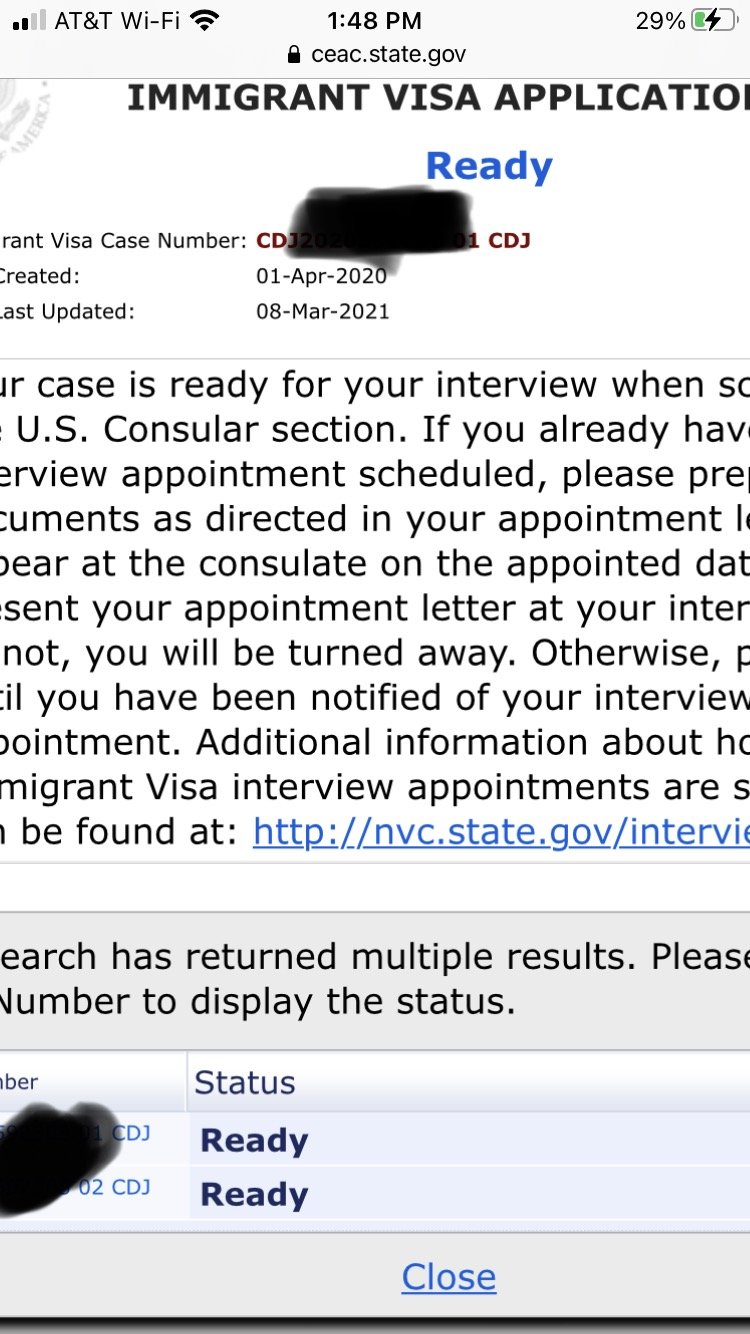The image size is (750, 1334).
Task: Open the nvc.state.gov interview link
Action: tap(501, 830)
